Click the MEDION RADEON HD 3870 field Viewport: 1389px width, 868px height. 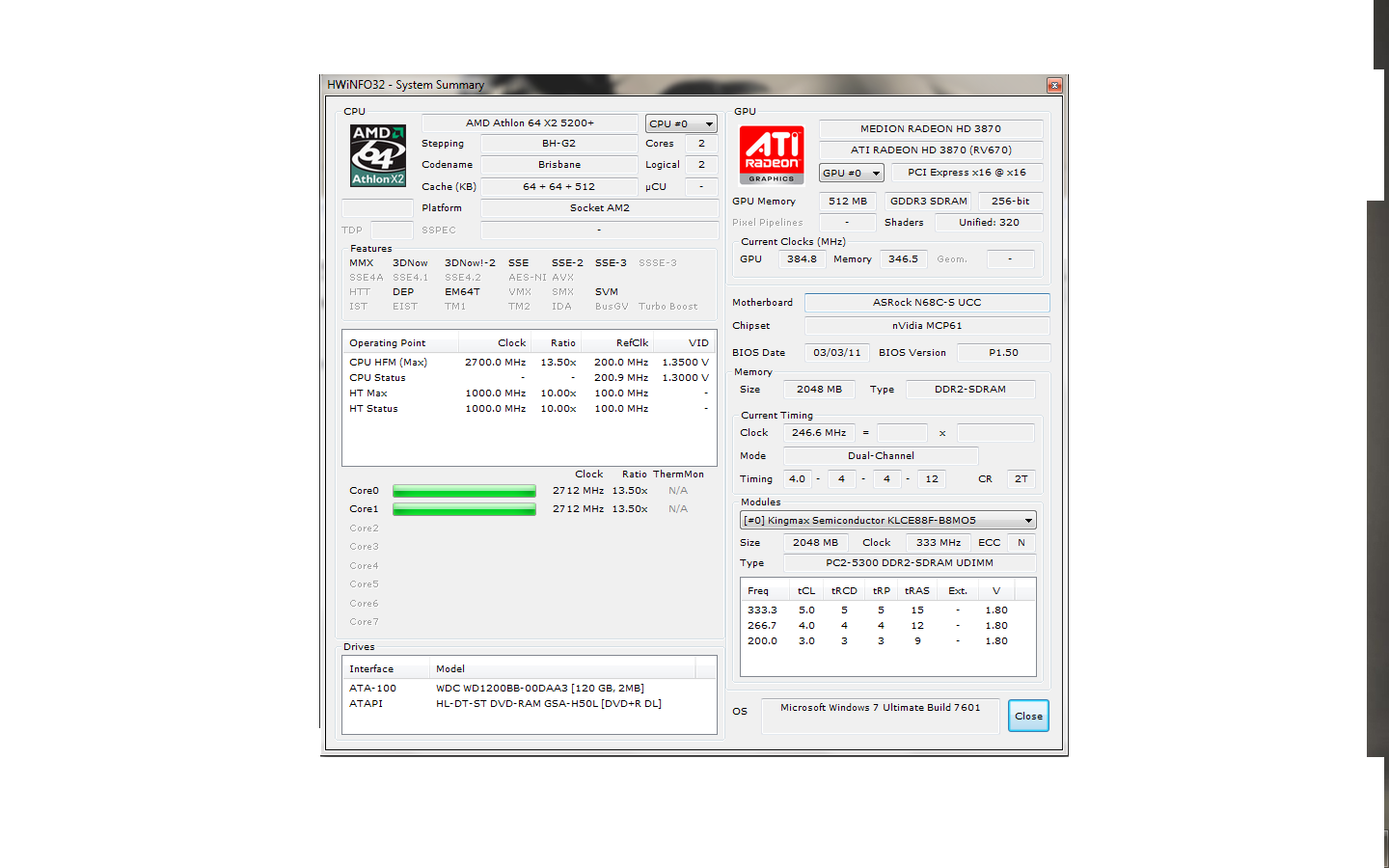click(x=931, y=129)
